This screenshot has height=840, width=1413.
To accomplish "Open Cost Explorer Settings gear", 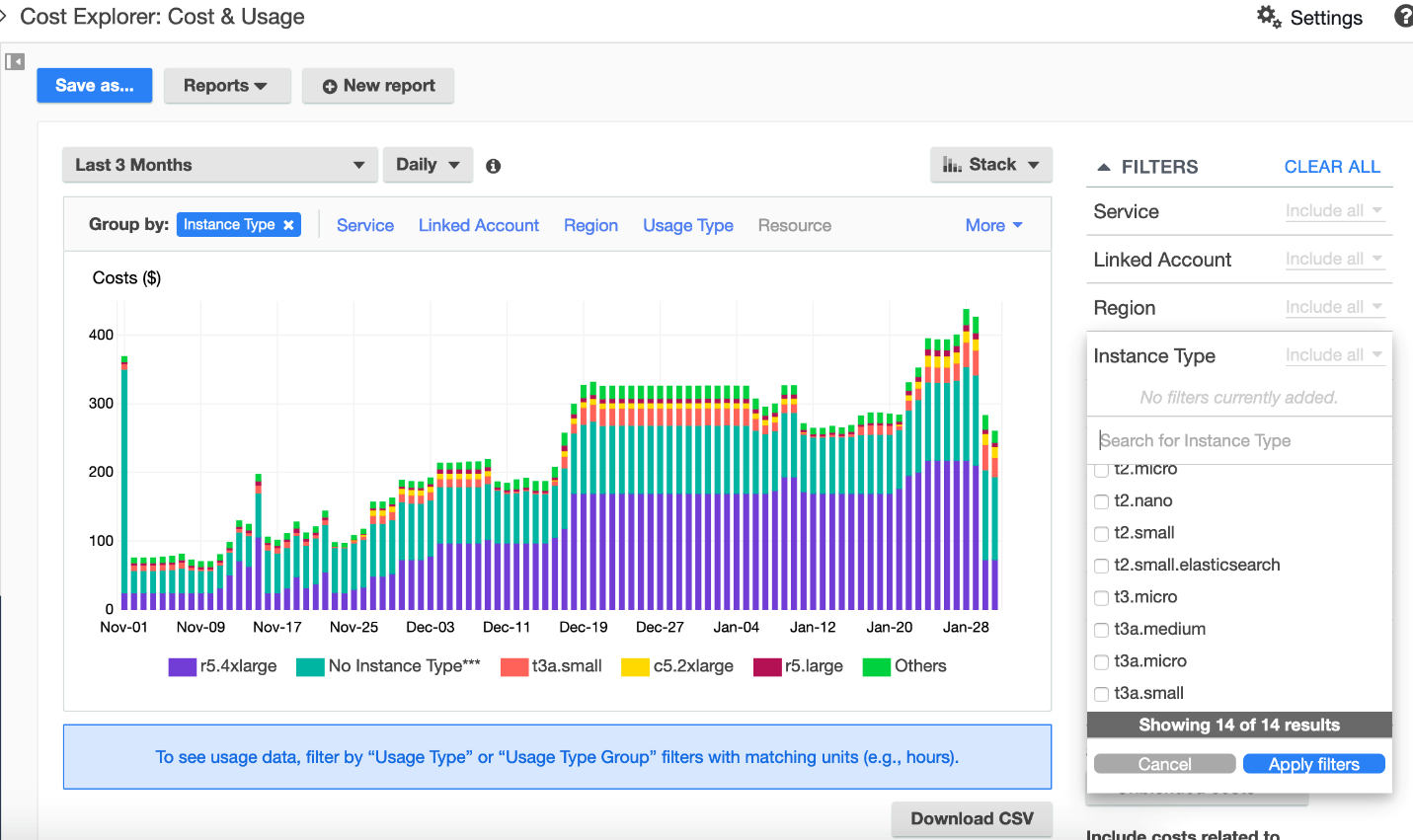I will [1269, 17].
